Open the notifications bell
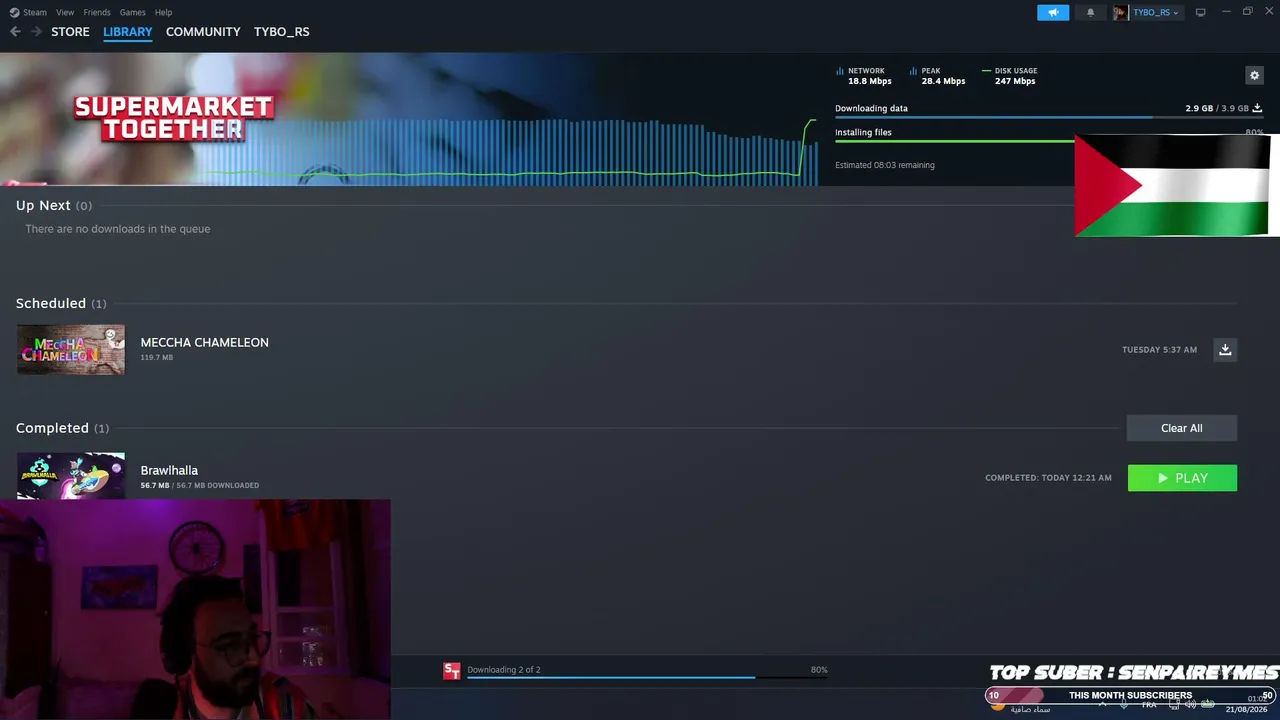Screen dimensions: 1280x720 pos(1090,12)
